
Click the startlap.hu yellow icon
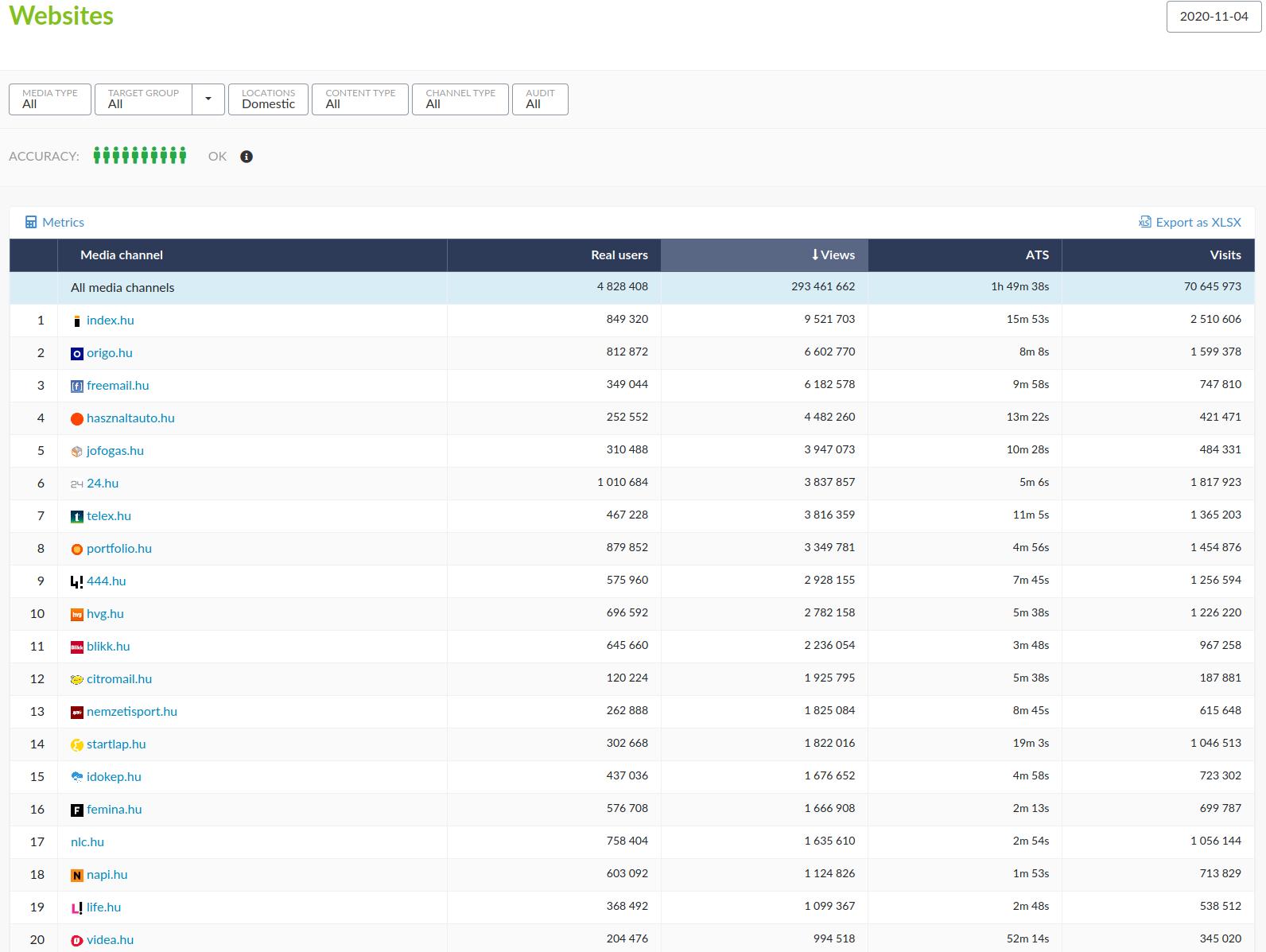pyautogui.click(x=77, y=745)
